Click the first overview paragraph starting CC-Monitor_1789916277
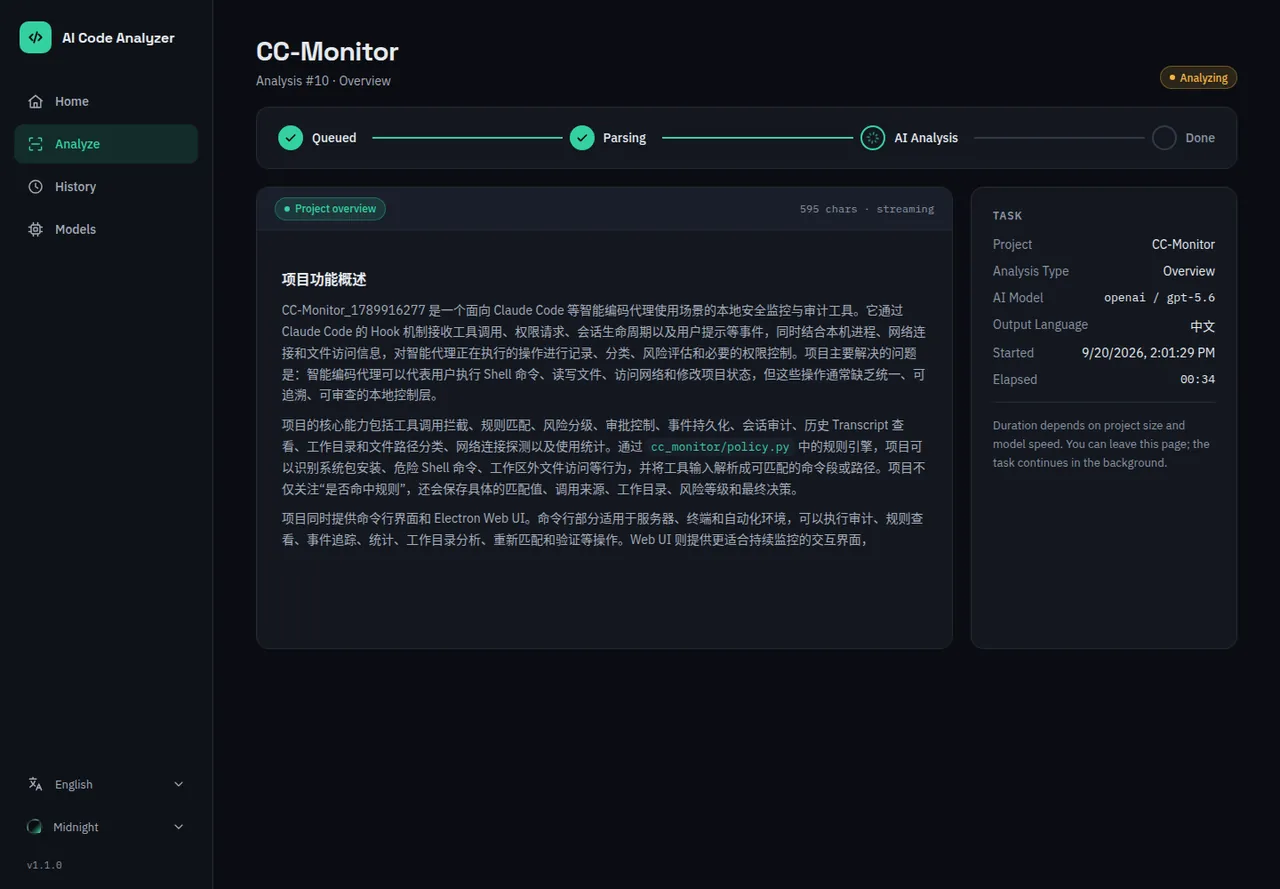This screenshot has width=1280, height=889. pyautogui.click(x=604, y=353)
